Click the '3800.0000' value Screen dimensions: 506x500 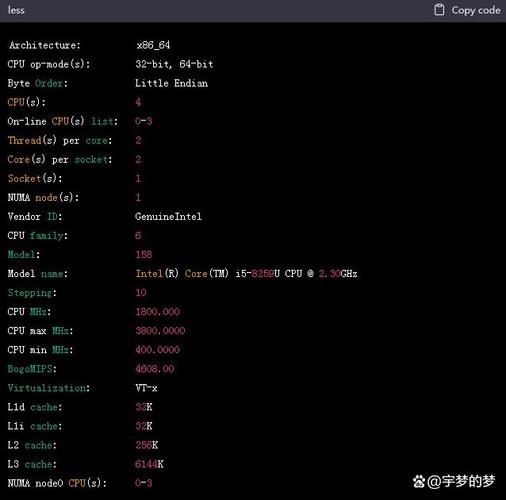[160, 331]
